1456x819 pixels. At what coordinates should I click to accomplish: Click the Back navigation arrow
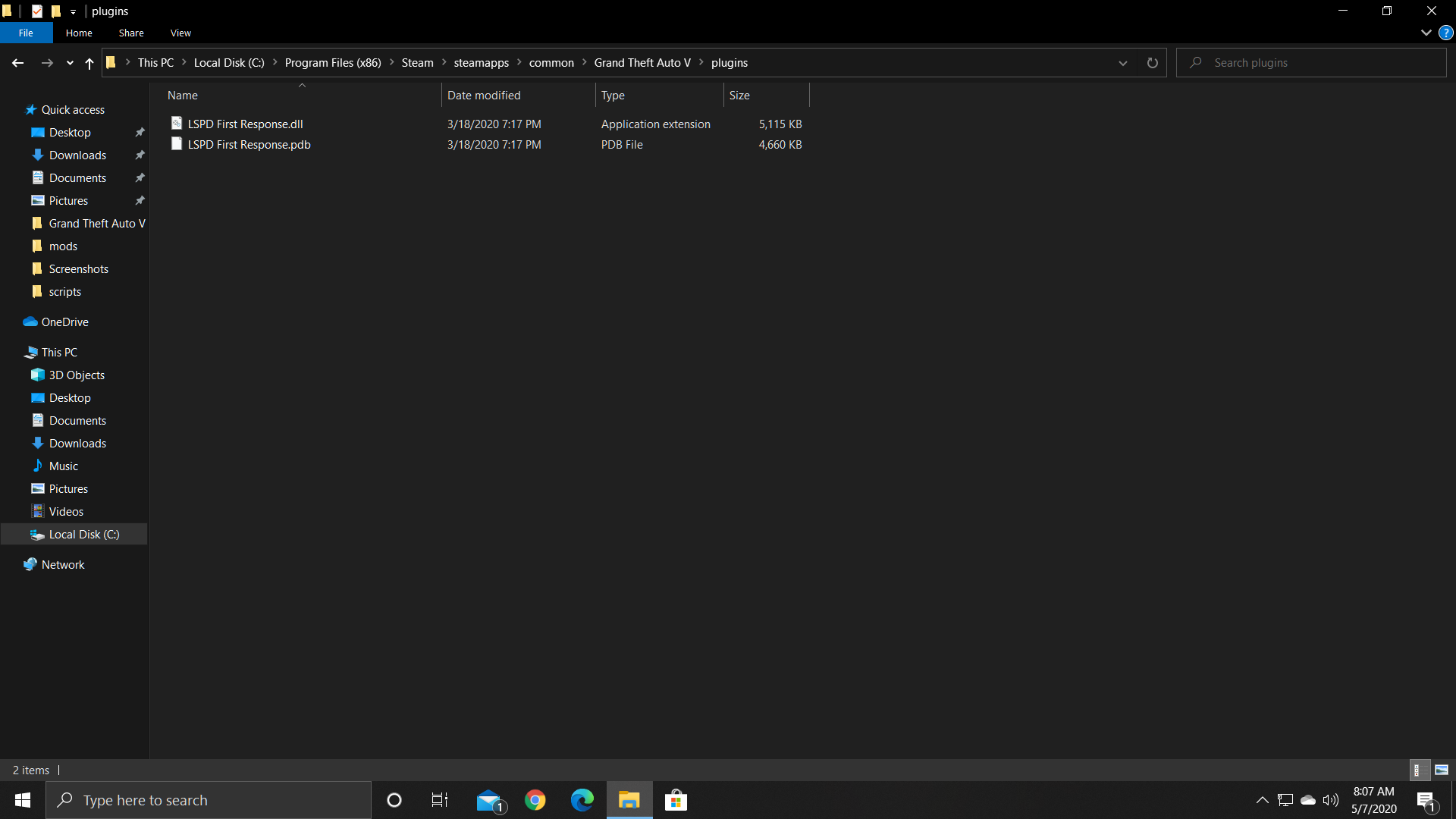17,63
